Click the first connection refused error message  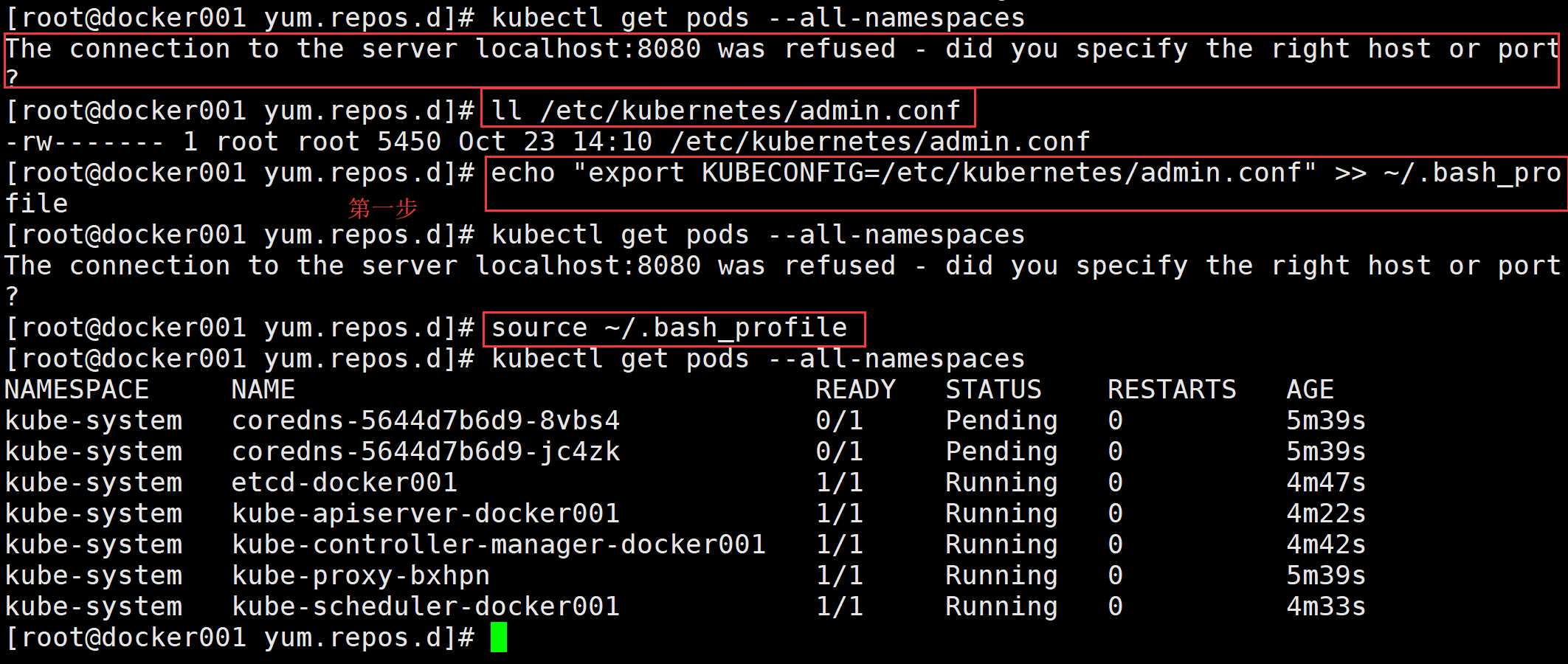tap(782, 62)
